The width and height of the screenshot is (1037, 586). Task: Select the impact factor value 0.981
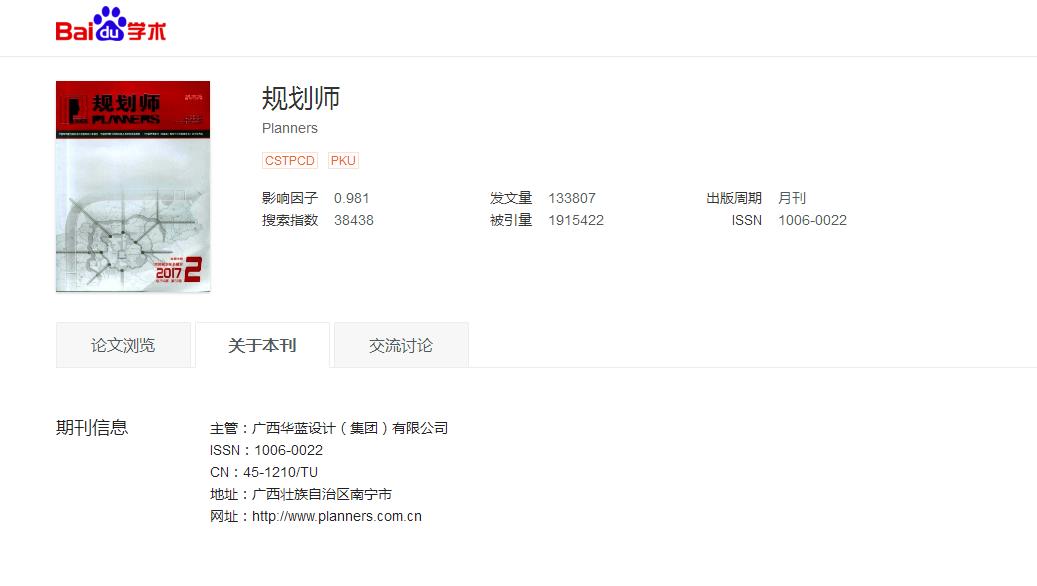351,198
